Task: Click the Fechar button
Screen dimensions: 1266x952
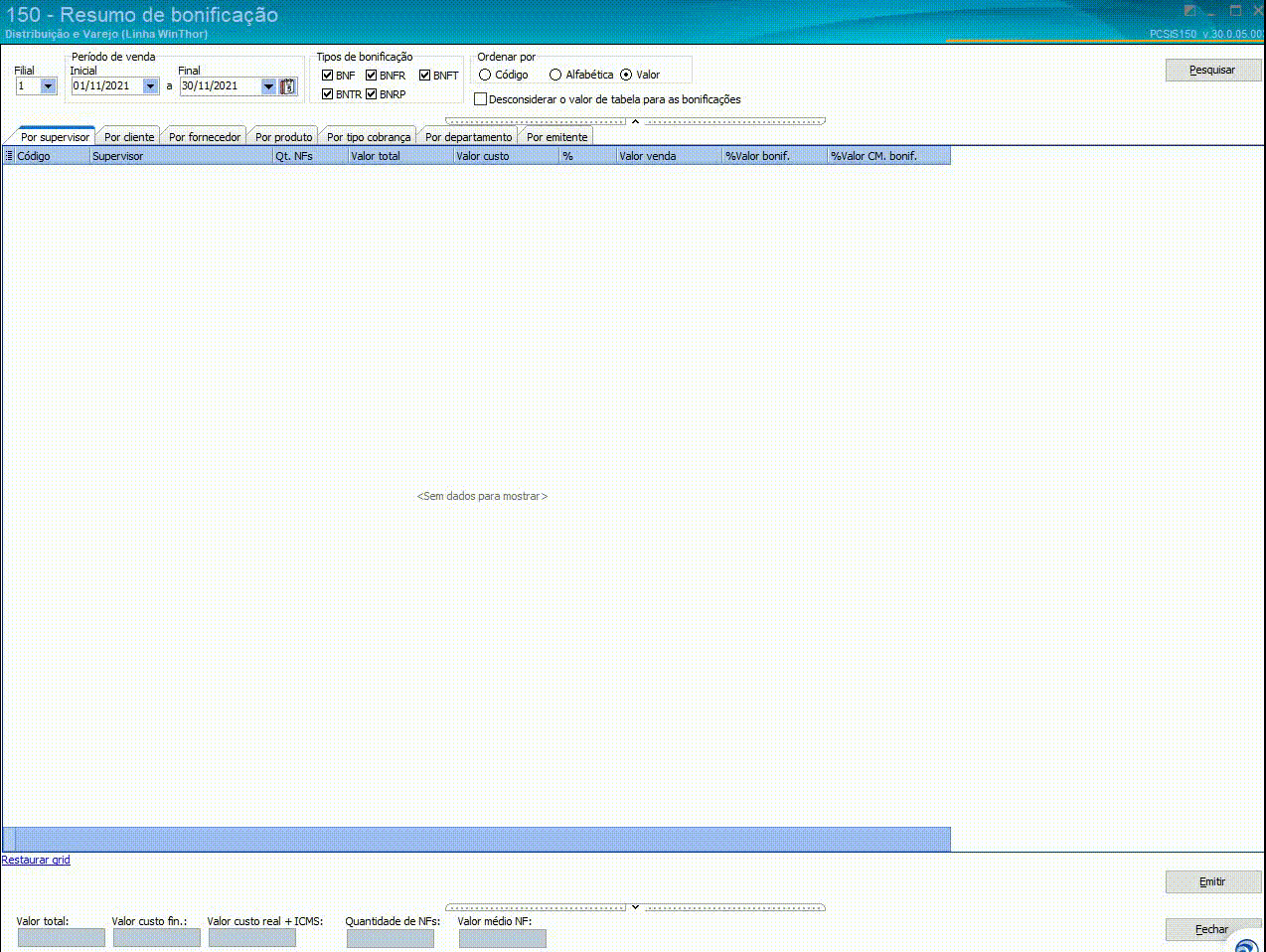Action: [1212, 929]
